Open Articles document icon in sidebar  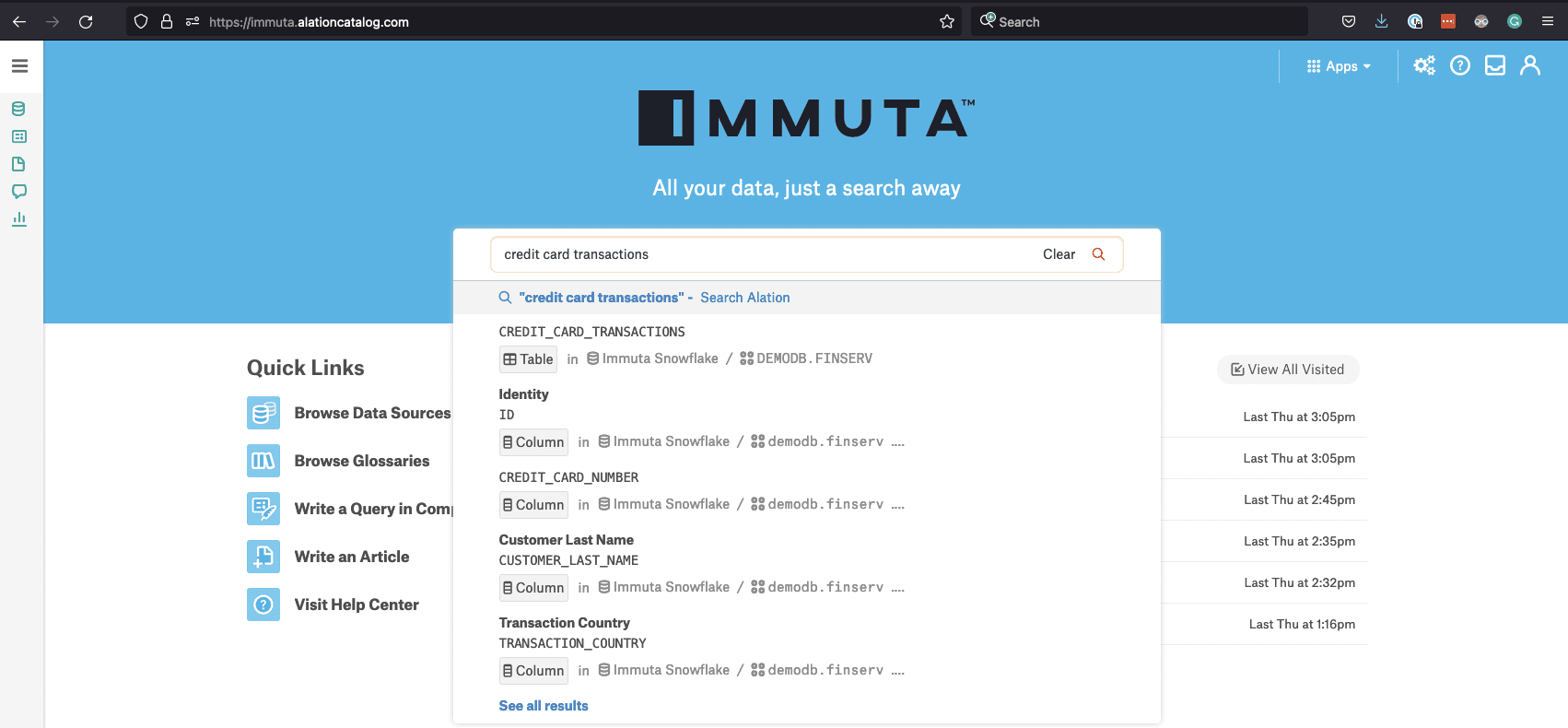[18, 164]
